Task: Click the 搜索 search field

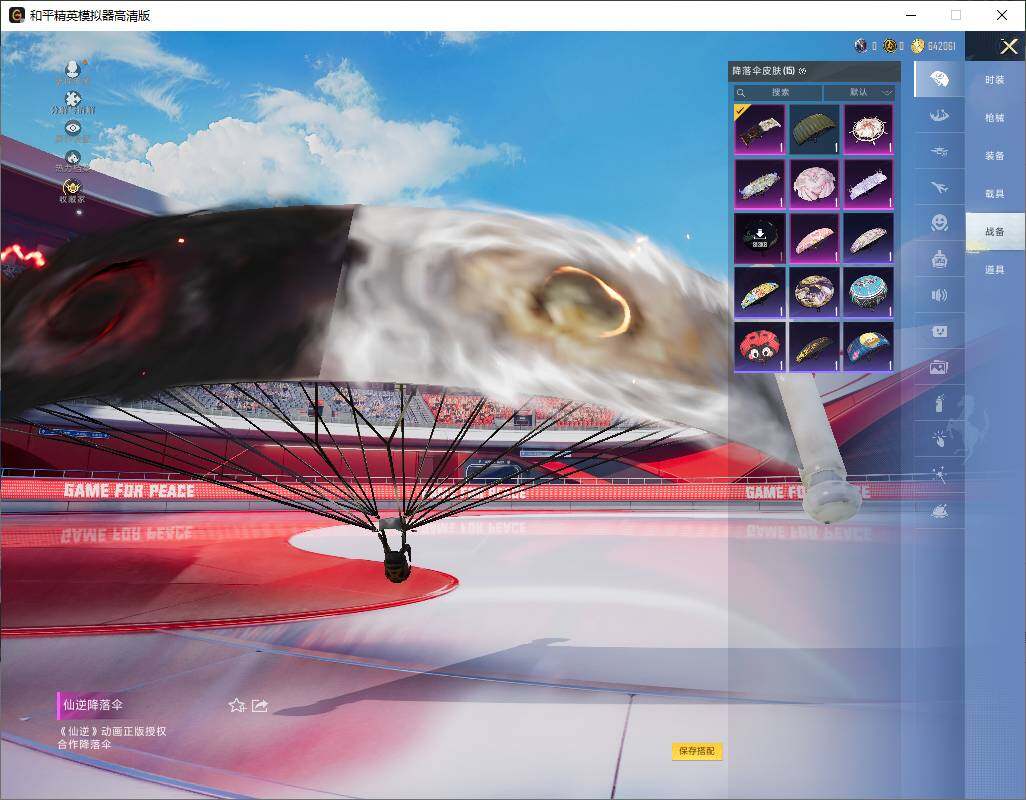Action: (777, 92)
